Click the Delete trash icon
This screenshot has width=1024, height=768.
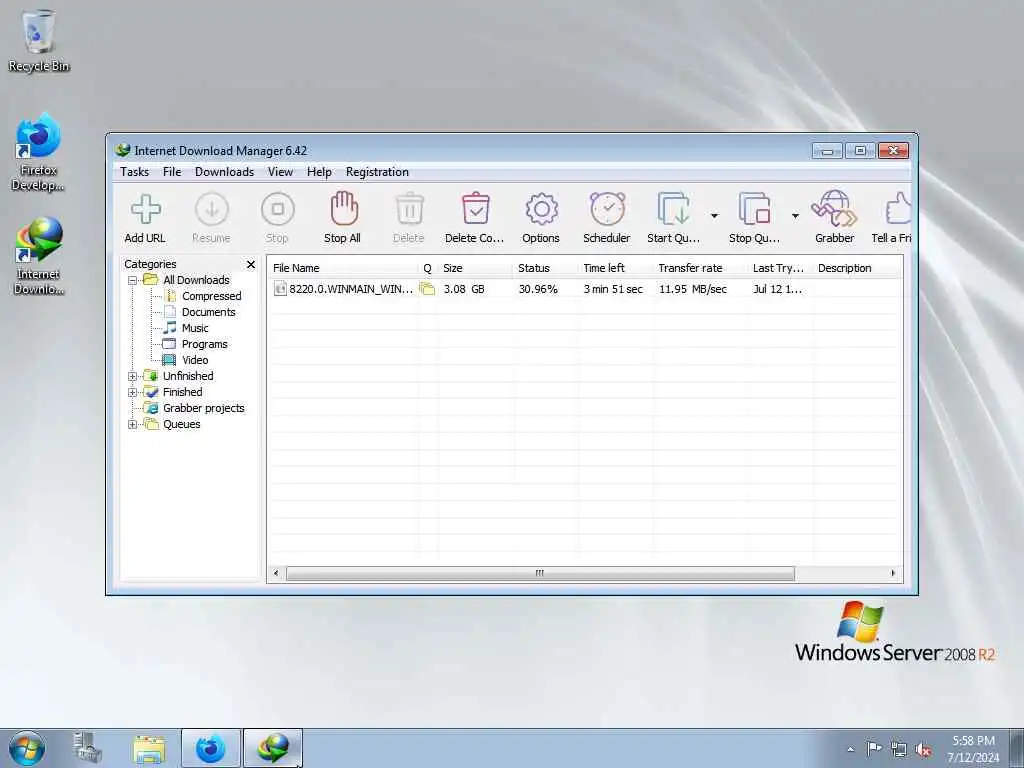(x=409, y=209)
